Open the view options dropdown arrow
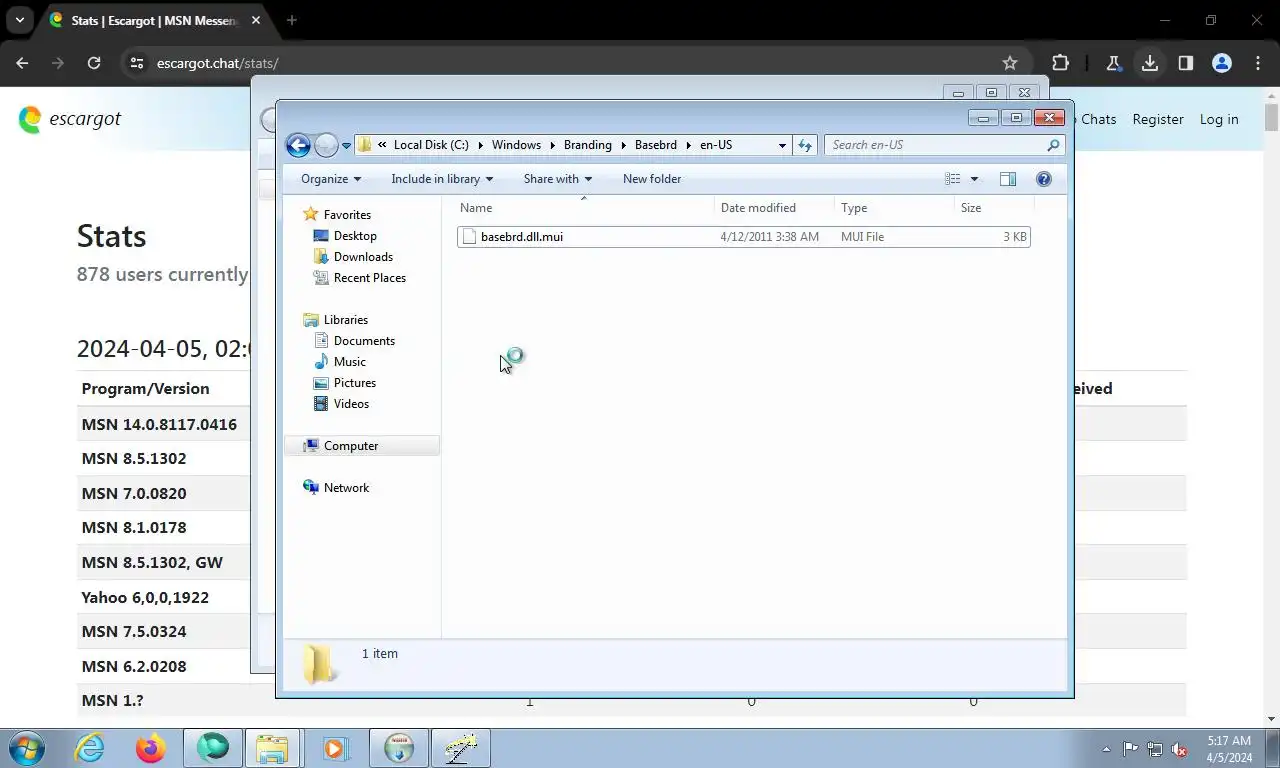Screen dimensions: 1280x768 [x=974, y=179]
